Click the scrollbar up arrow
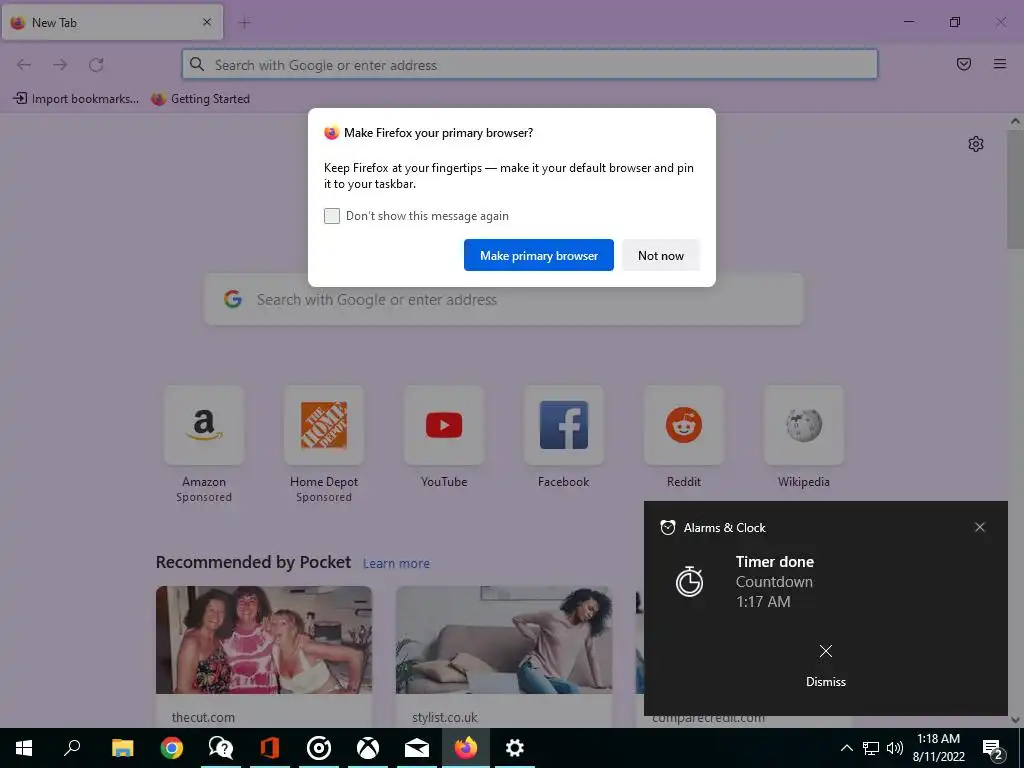The height and width of the screenshot is (768, 1024). click(x=1015, y=121)
